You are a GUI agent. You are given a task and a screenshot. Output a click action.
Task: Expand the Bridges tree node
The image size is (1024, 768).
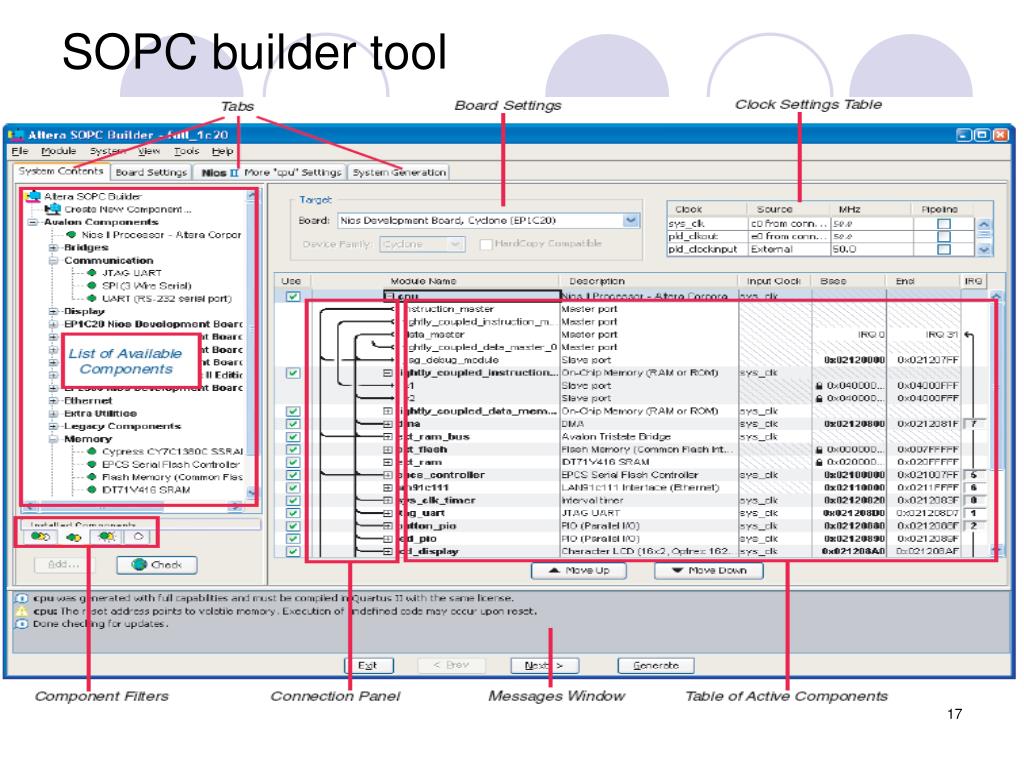click(x=54, y=248)
